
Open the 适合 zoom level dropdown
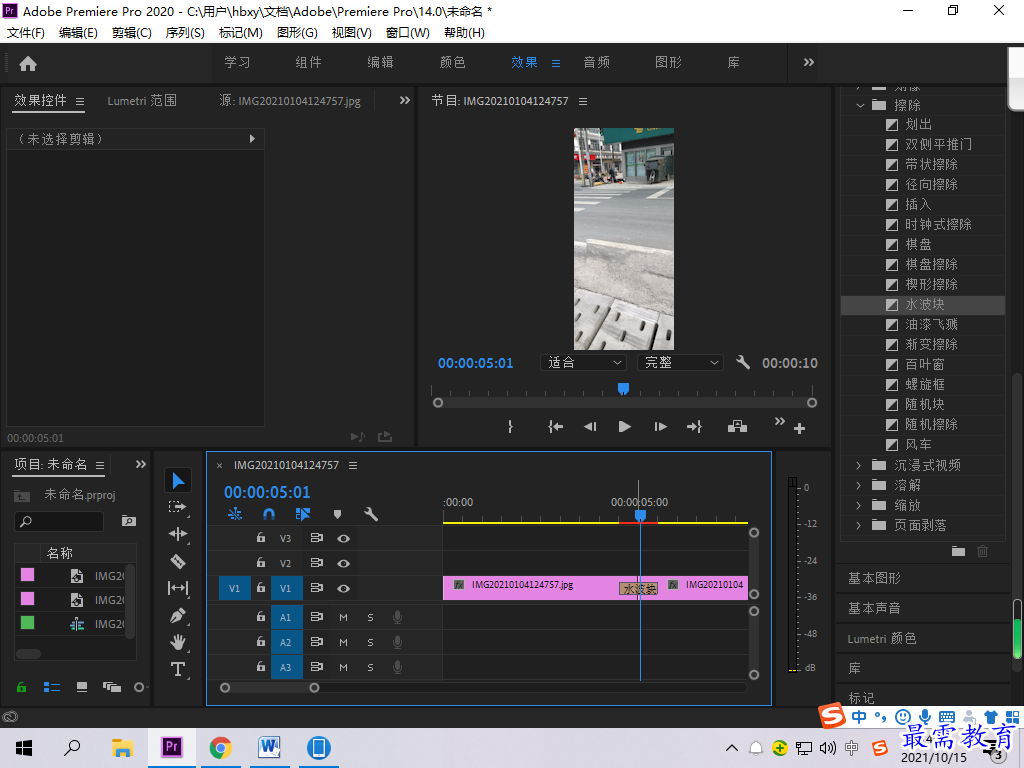click(584, 362)
